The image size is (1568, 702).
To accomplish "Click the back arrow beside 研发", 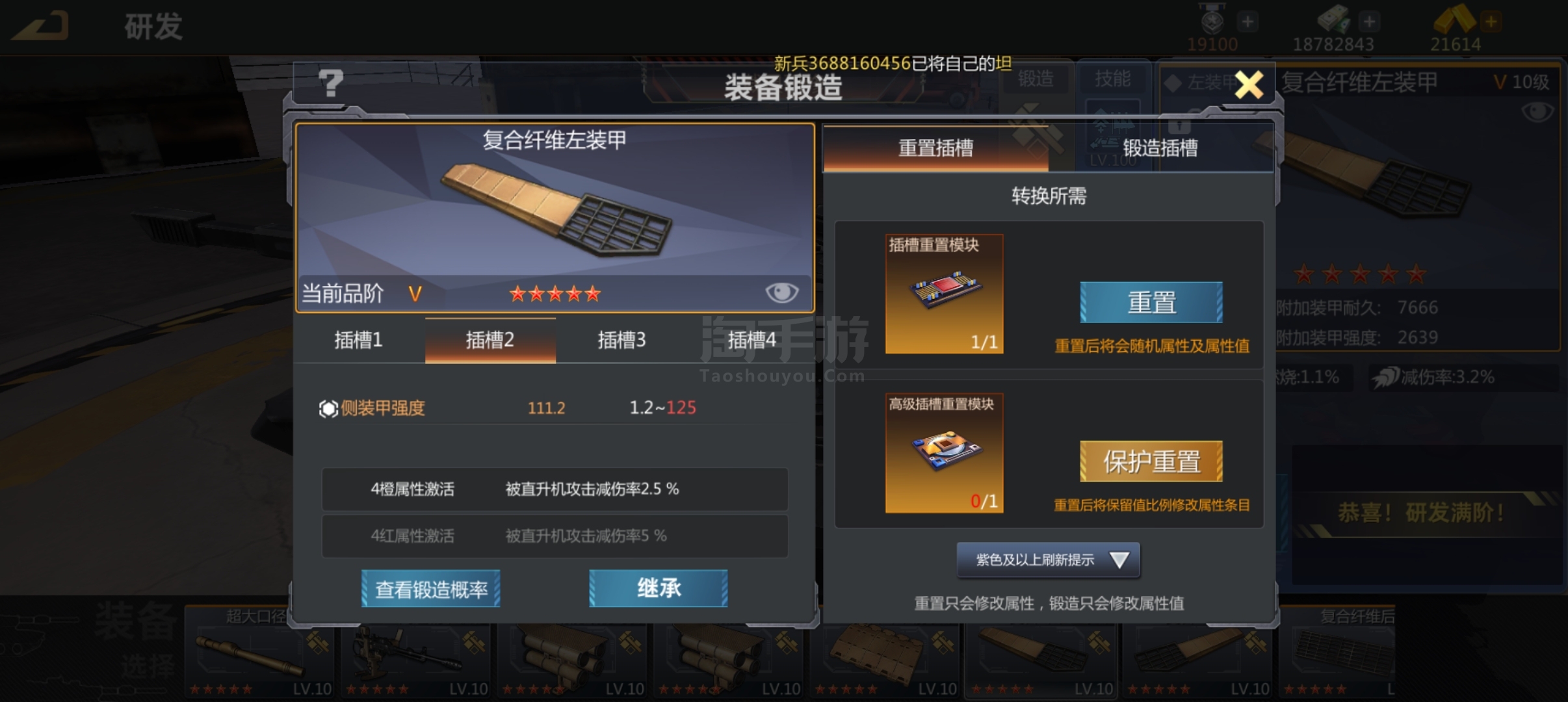I will pyautogui.click(x=42, y=27).
